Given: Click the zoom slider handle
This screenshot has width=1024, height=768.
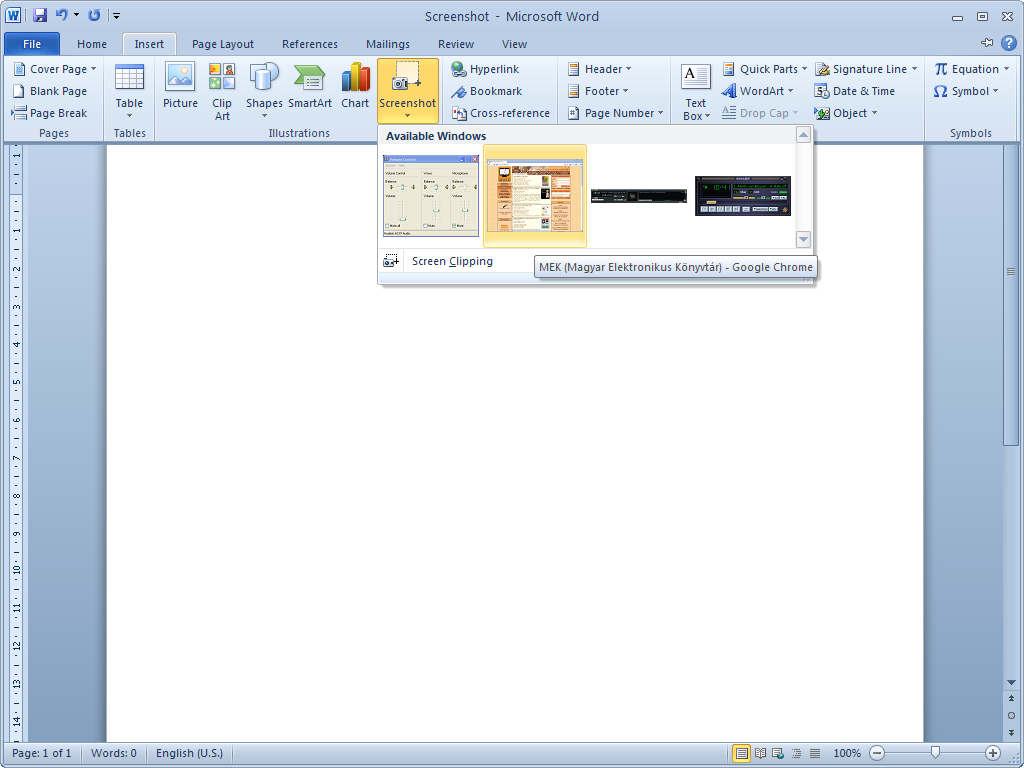Looking at the screenshot, I should (x=935, y=753).
